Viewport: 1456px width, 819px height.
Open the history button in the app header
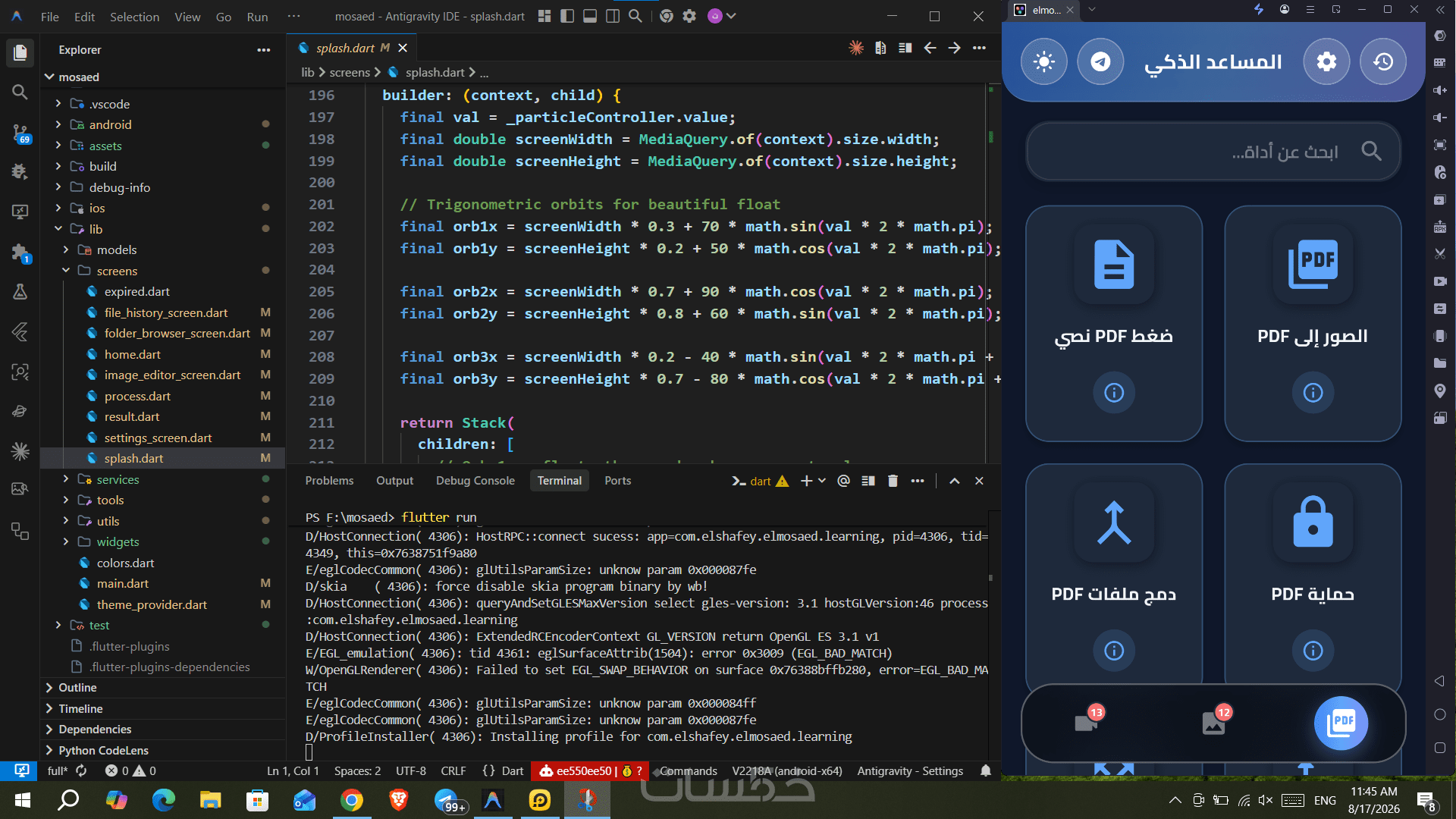coord(1383,61)
